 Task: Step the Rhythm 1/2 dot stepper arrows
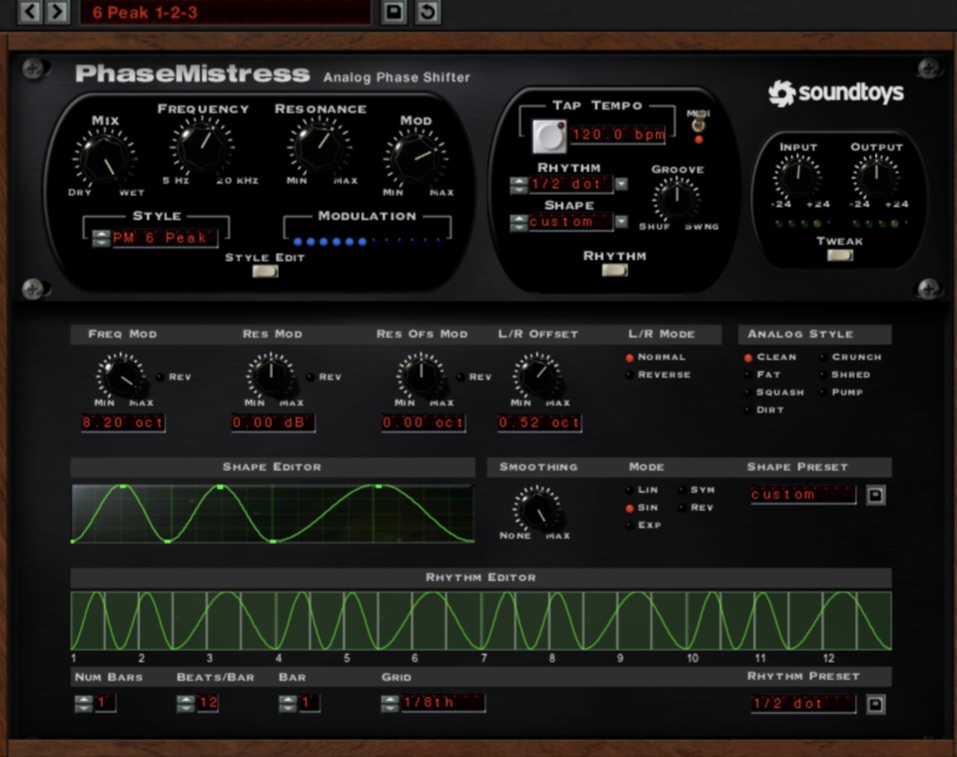(x=519, y=184)
